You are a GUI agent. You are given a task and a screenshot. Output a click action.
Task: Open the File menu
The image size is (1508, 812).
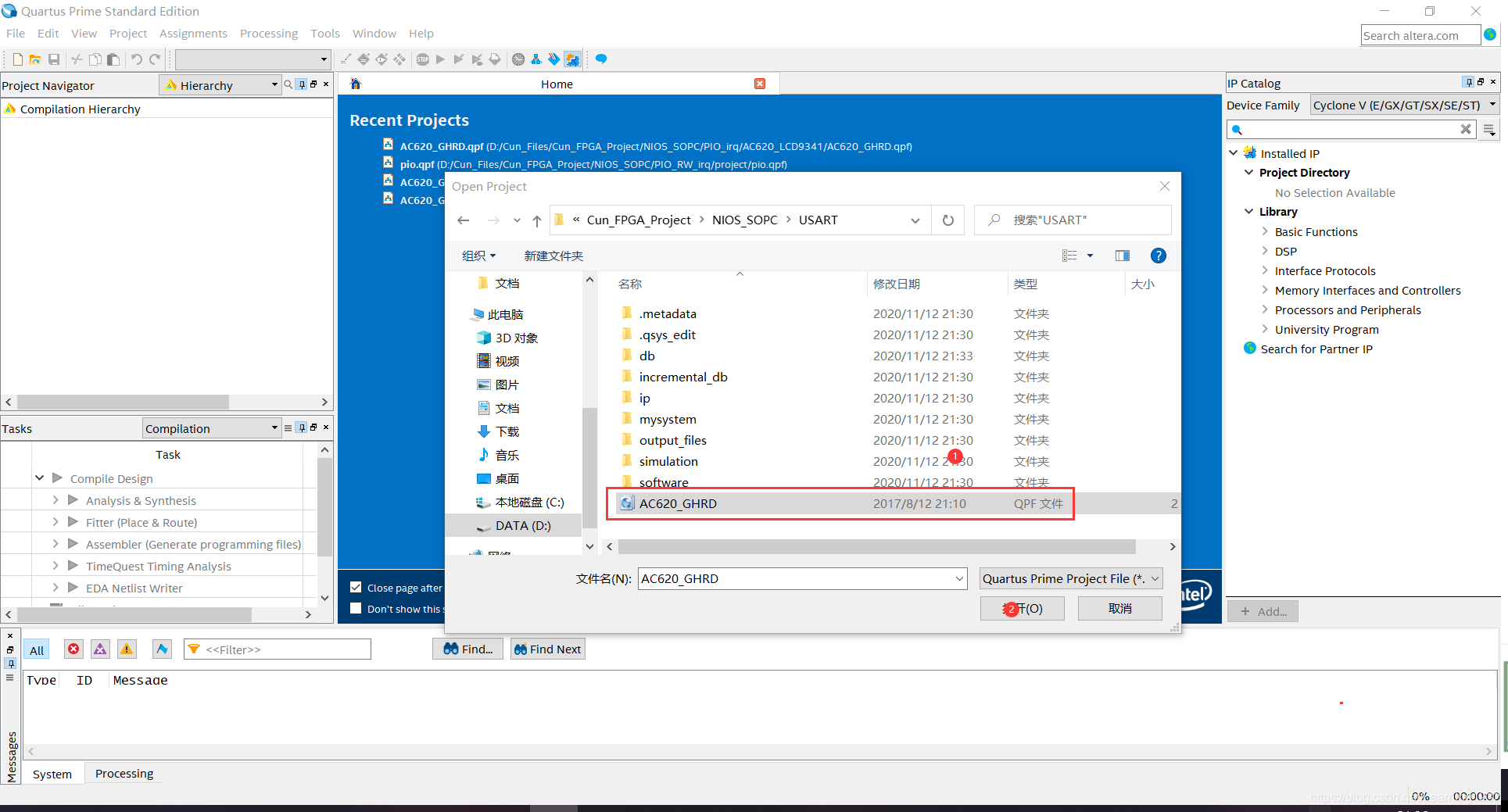click(x=16, y=34)
